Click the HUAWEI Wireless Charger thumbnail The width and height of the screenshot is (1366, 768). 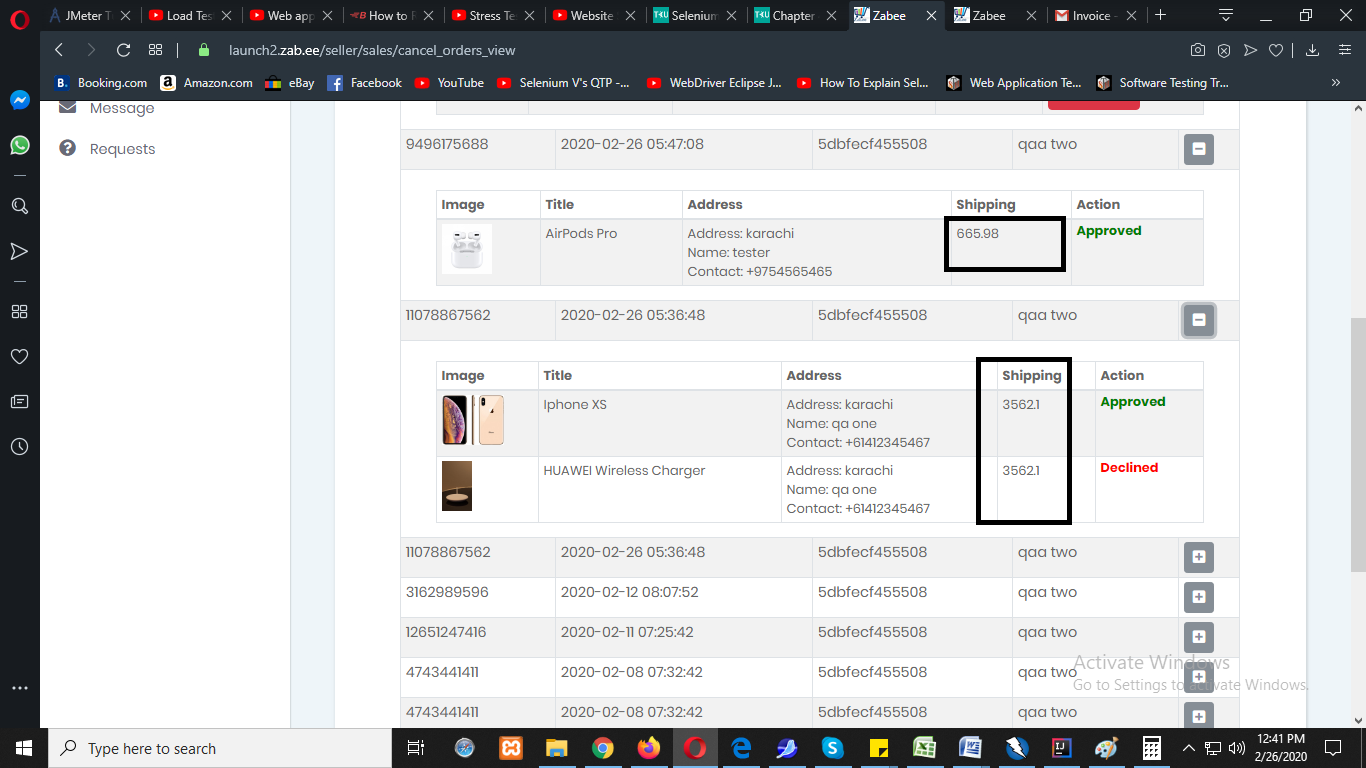457,486
